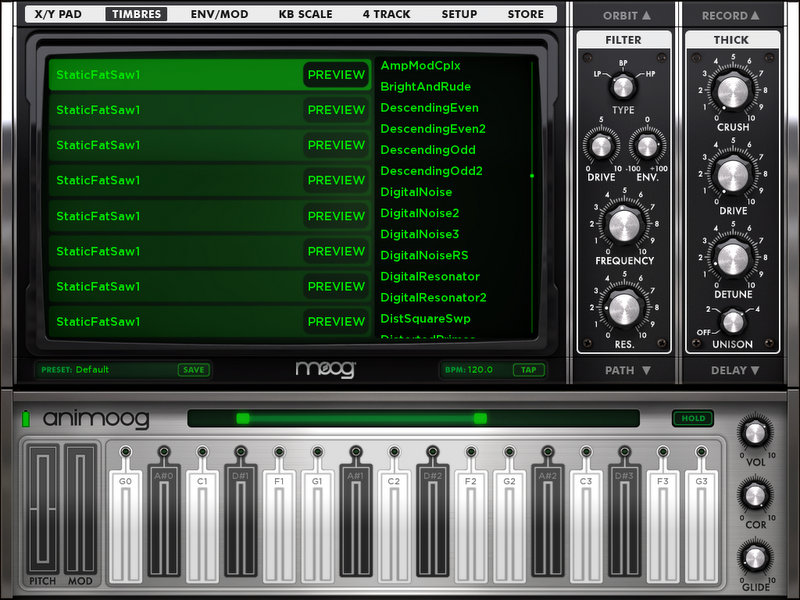Select BrightAndRude timbre

click(x=426, y=87)
